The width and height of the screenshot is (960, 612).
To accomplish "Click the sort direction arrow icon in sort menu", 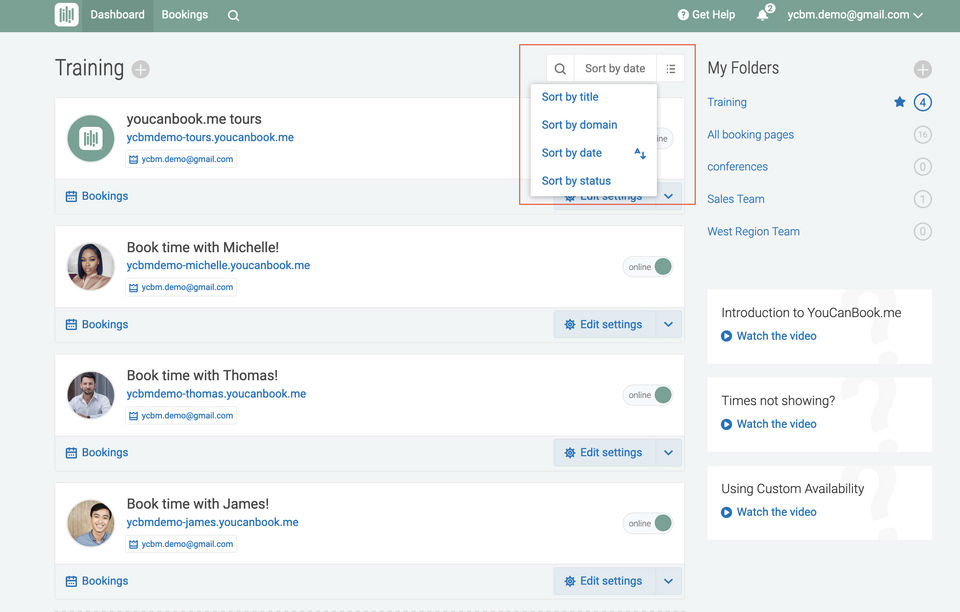I will 640,153.
